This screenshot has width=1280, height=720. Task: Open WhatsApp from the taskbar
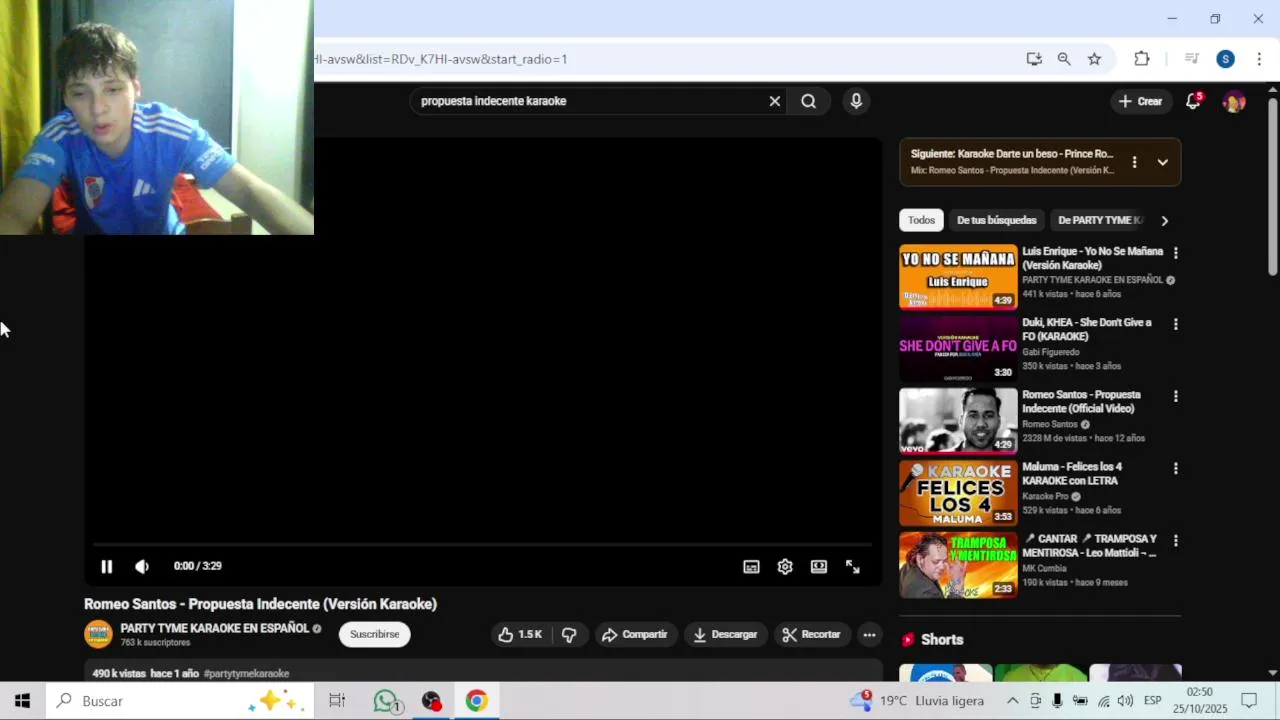coord(386,701)
